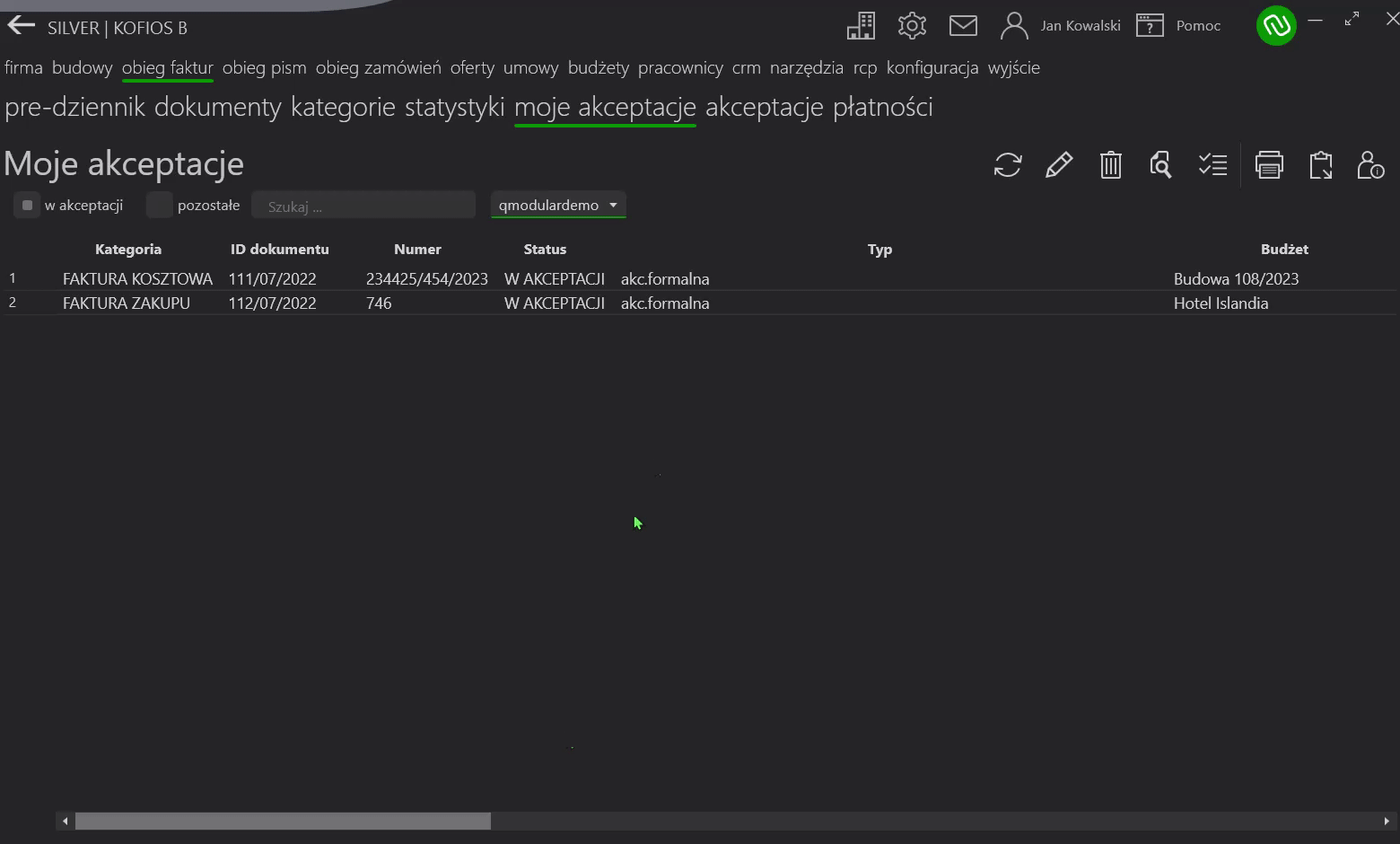Screen dimensions: 1400x844
Task: Edit with the pencil icon
Action: click(1059, 165)
